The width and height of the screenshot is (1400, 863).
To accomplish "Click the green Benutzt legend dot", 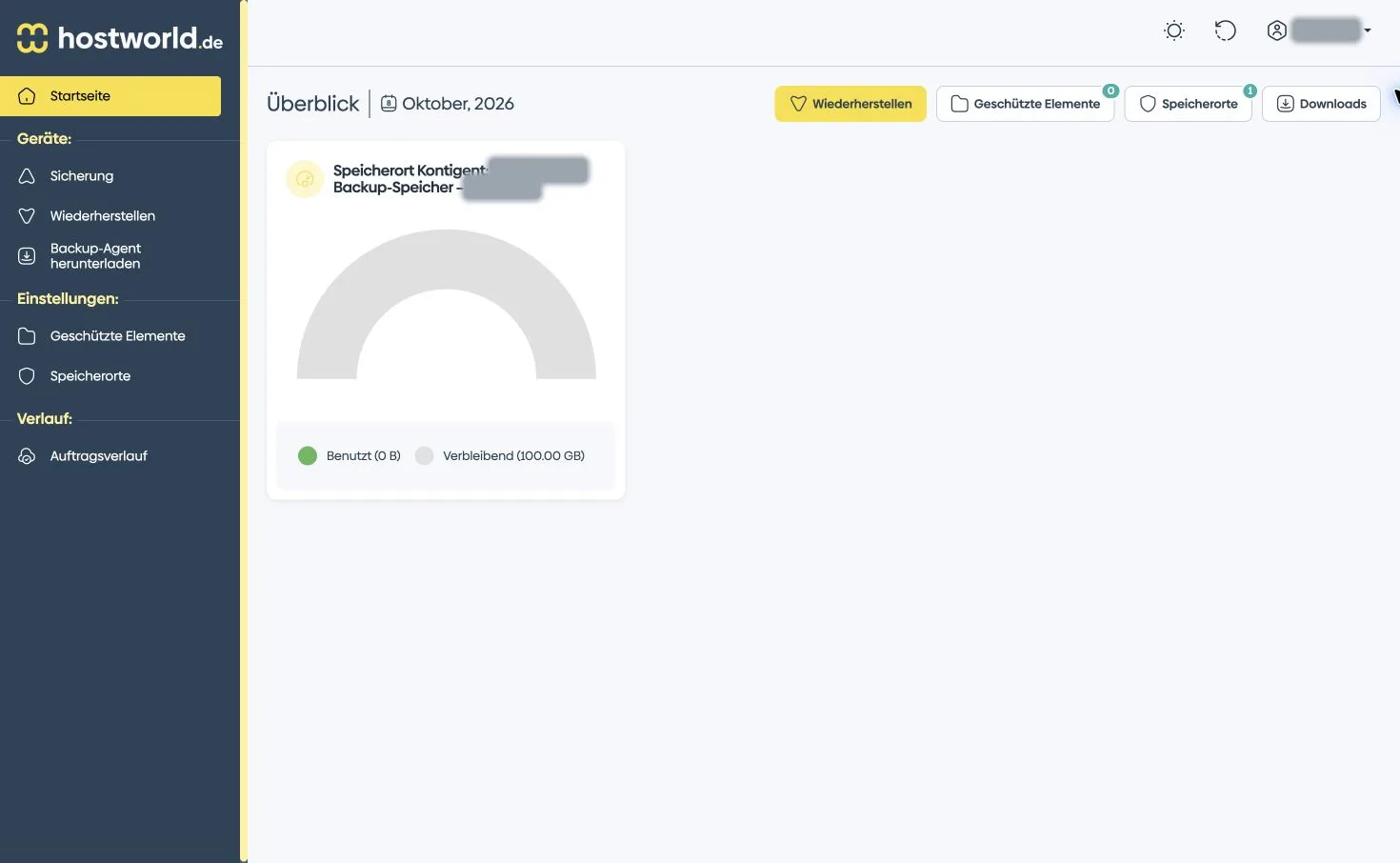I will pos(308,455).
